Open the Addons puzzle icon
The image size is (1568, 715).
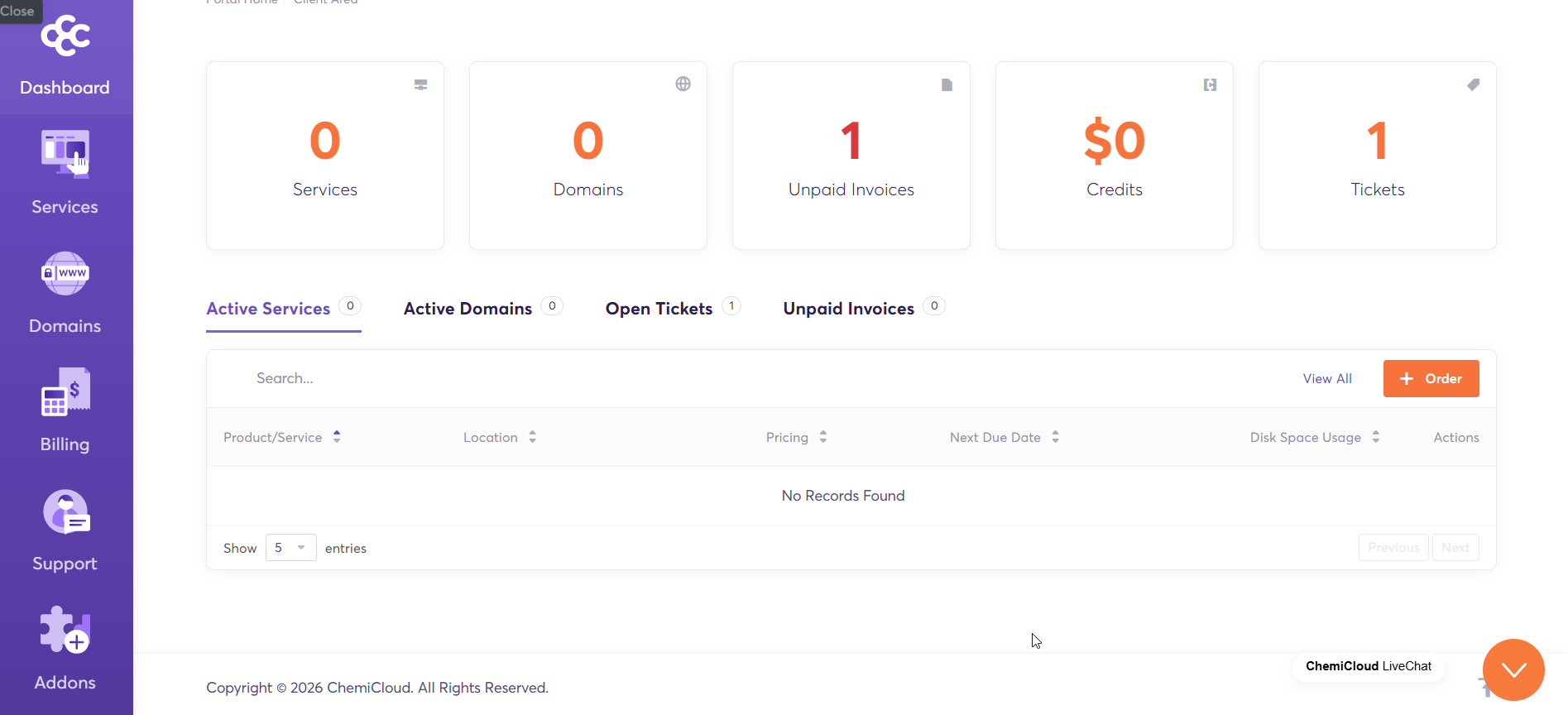pyautogui.click(x=65, y=630)
